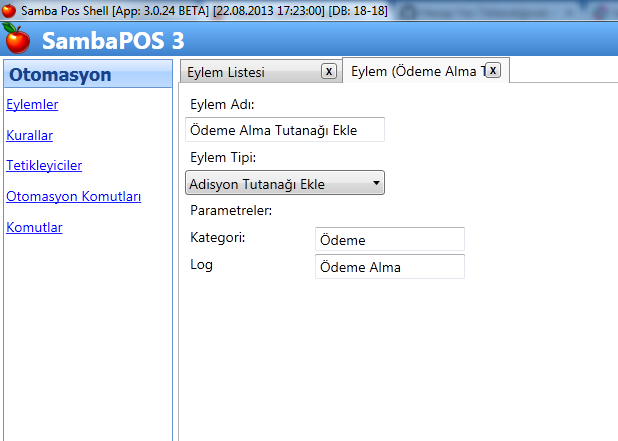Click the Eylem Adı input field
This screenshot has height=441, width=618.
point(285,130)
